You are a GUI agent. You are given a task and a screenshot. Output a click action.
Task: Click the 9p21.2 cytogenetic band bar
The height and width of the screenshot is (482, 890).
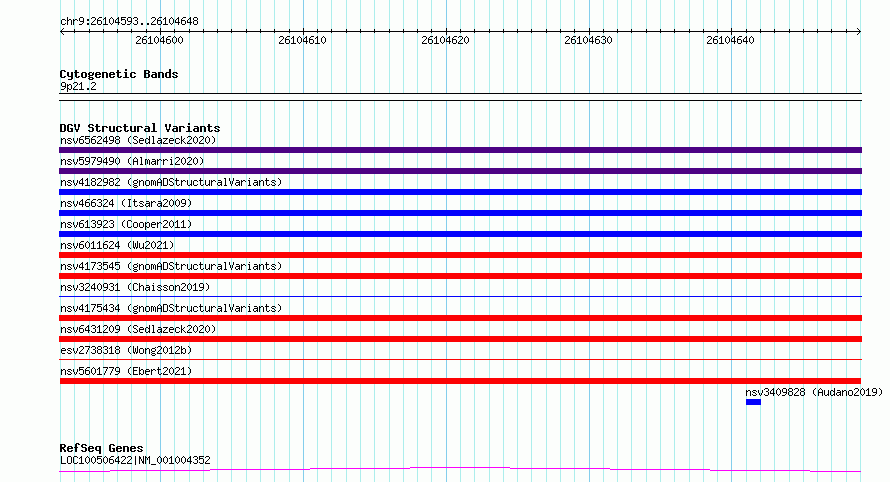(x=460, y=97)
